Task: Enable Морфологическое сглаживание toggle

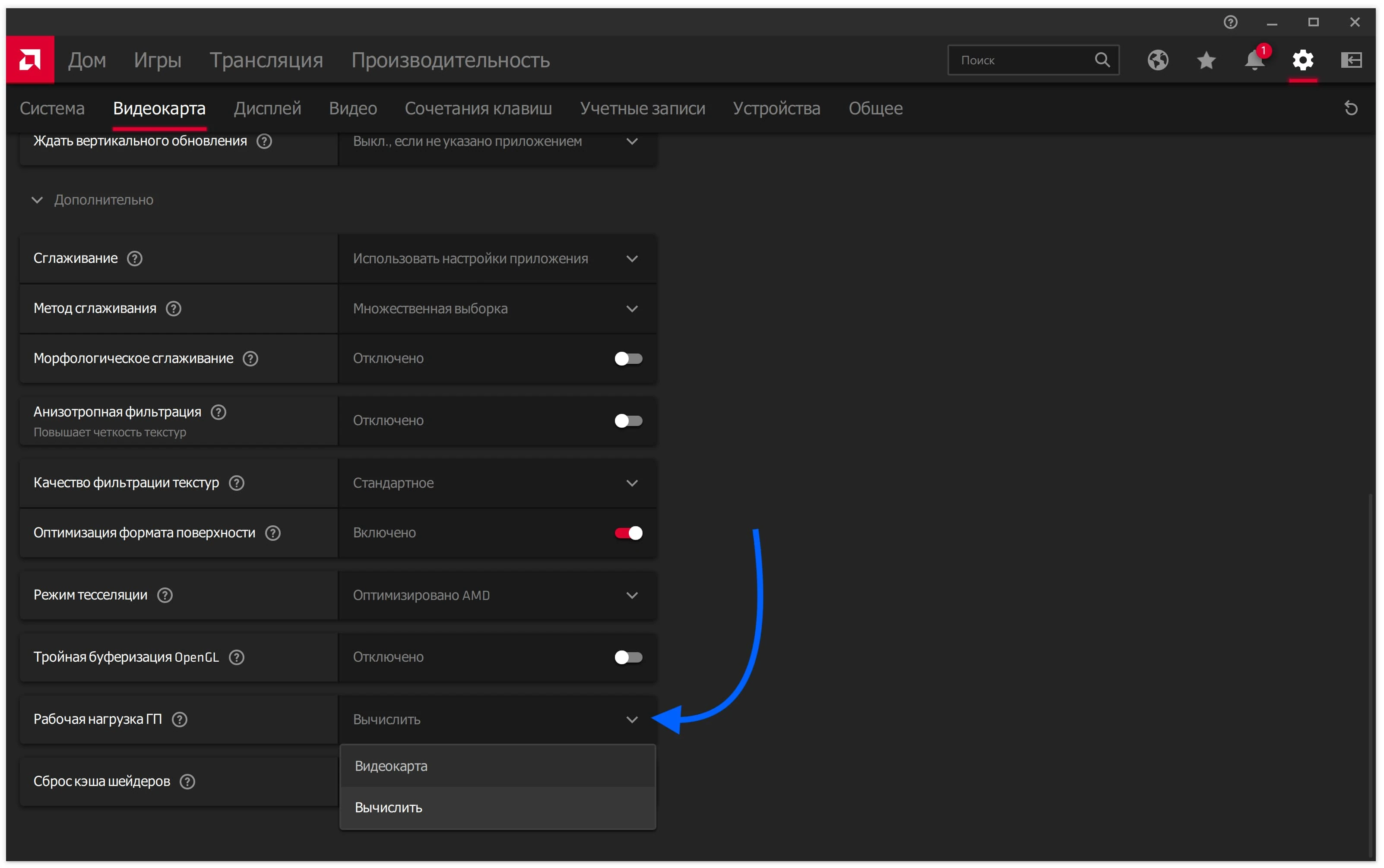Action: [x=628, y=359]
